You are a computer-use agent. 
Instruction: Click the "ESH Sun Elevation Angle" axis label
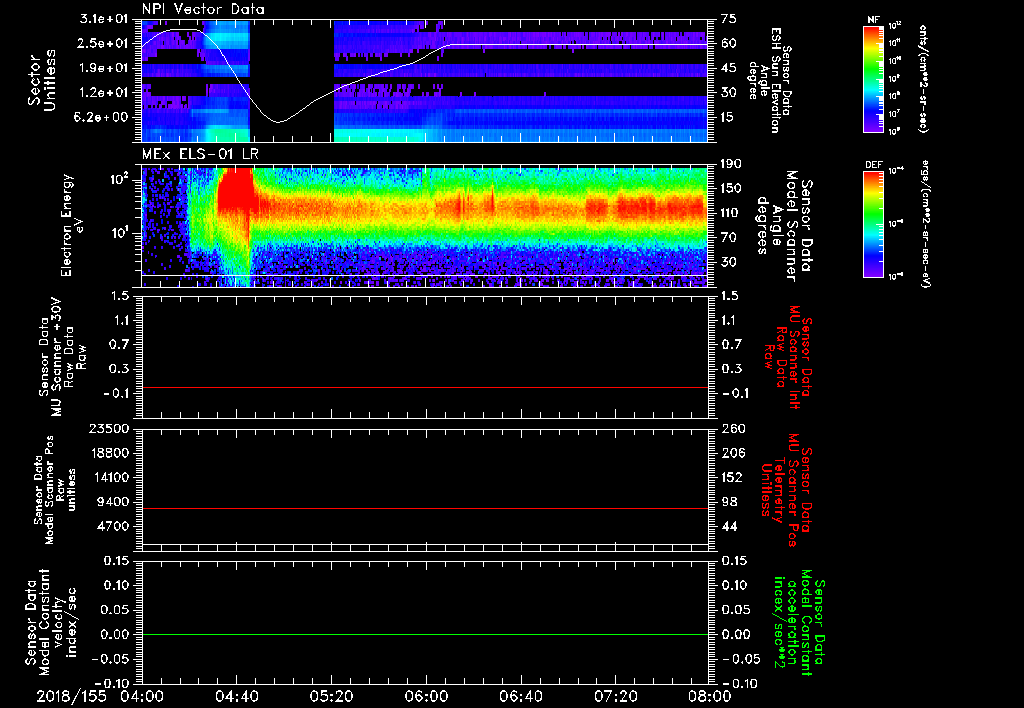pos(769,80)
